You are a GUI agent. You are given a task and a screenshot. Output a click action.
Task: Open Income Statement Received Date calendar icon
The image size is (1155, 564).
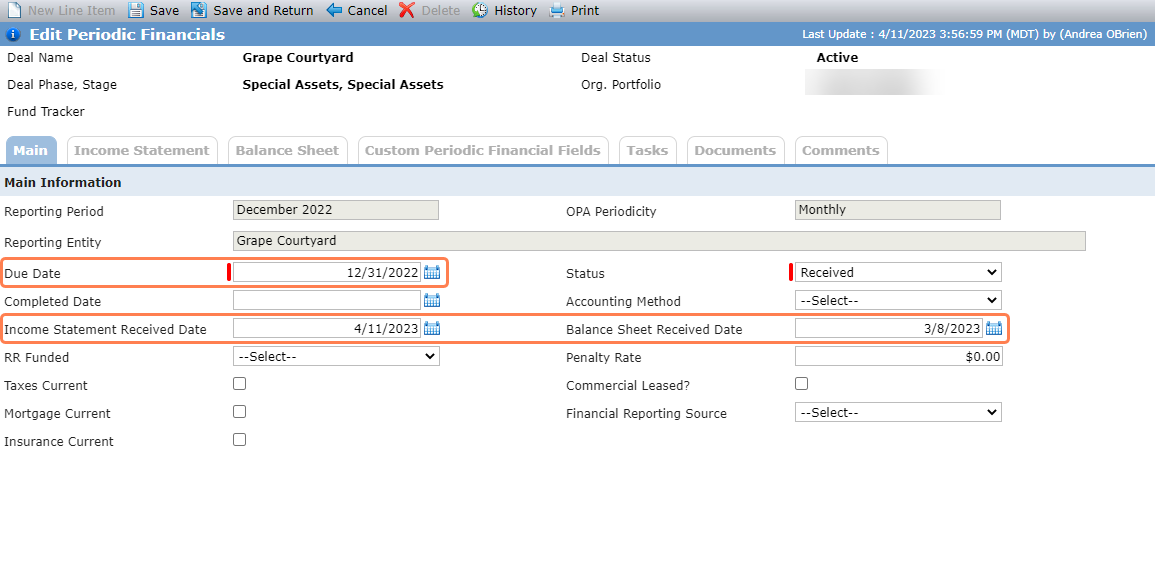click(x=432, y=328)
